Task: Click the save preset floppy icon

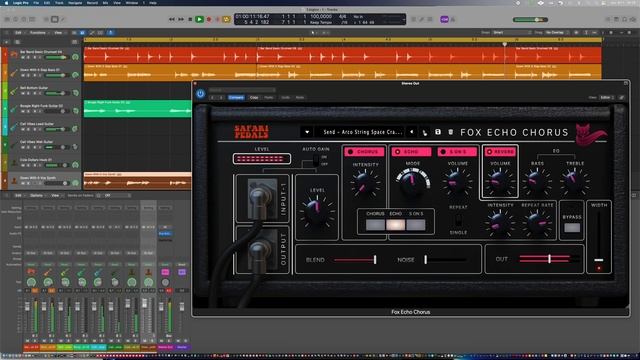Action: 438,132
